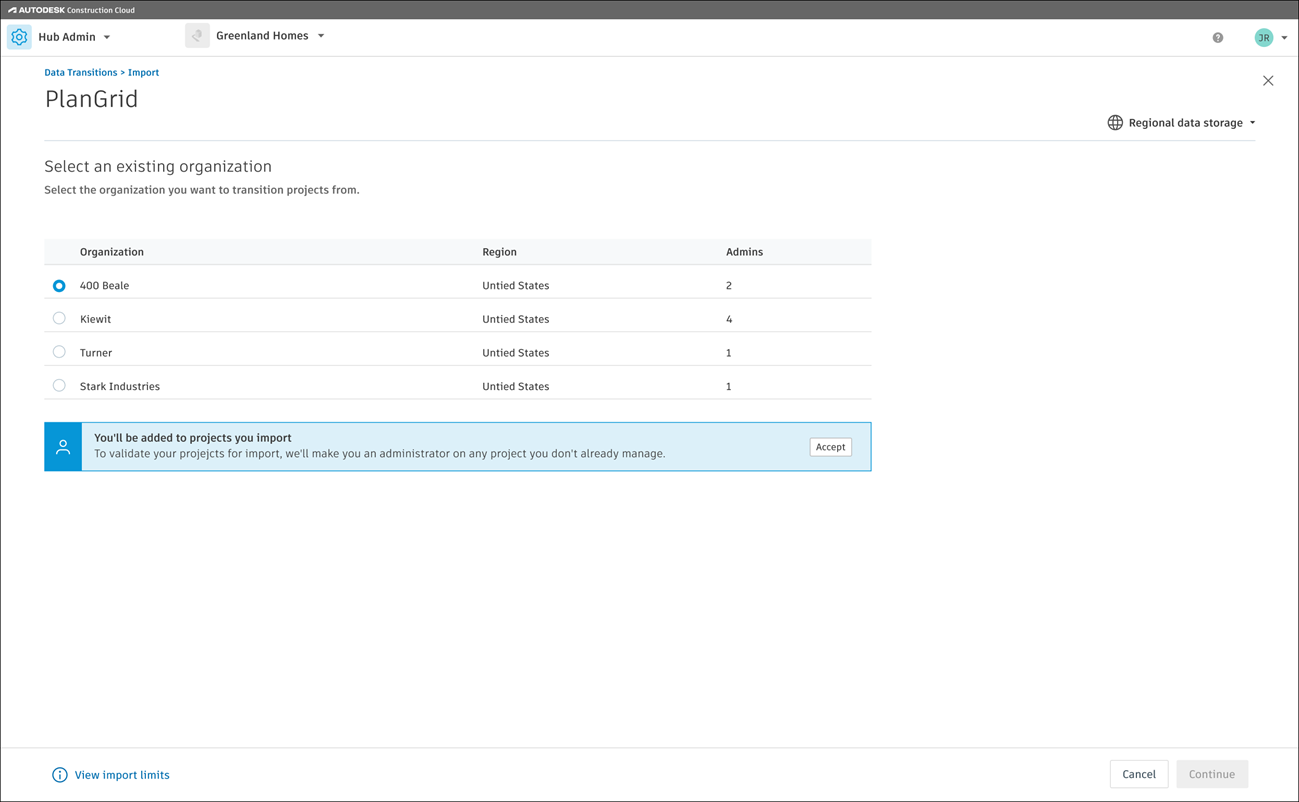Click the Admins count 2 for 400 Beale
This screenshot has height=802, width=1299.
coord(729,286)
